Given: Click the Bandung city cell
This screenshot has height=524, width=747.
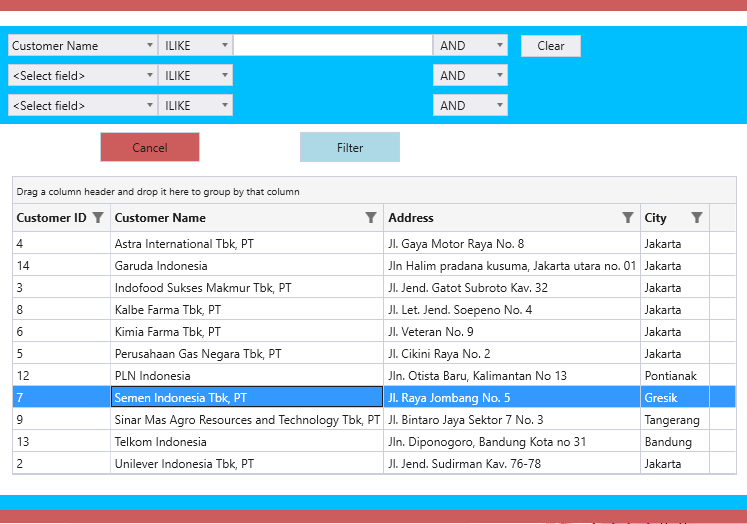Looking at the screenshot, I should pos(675,441).
